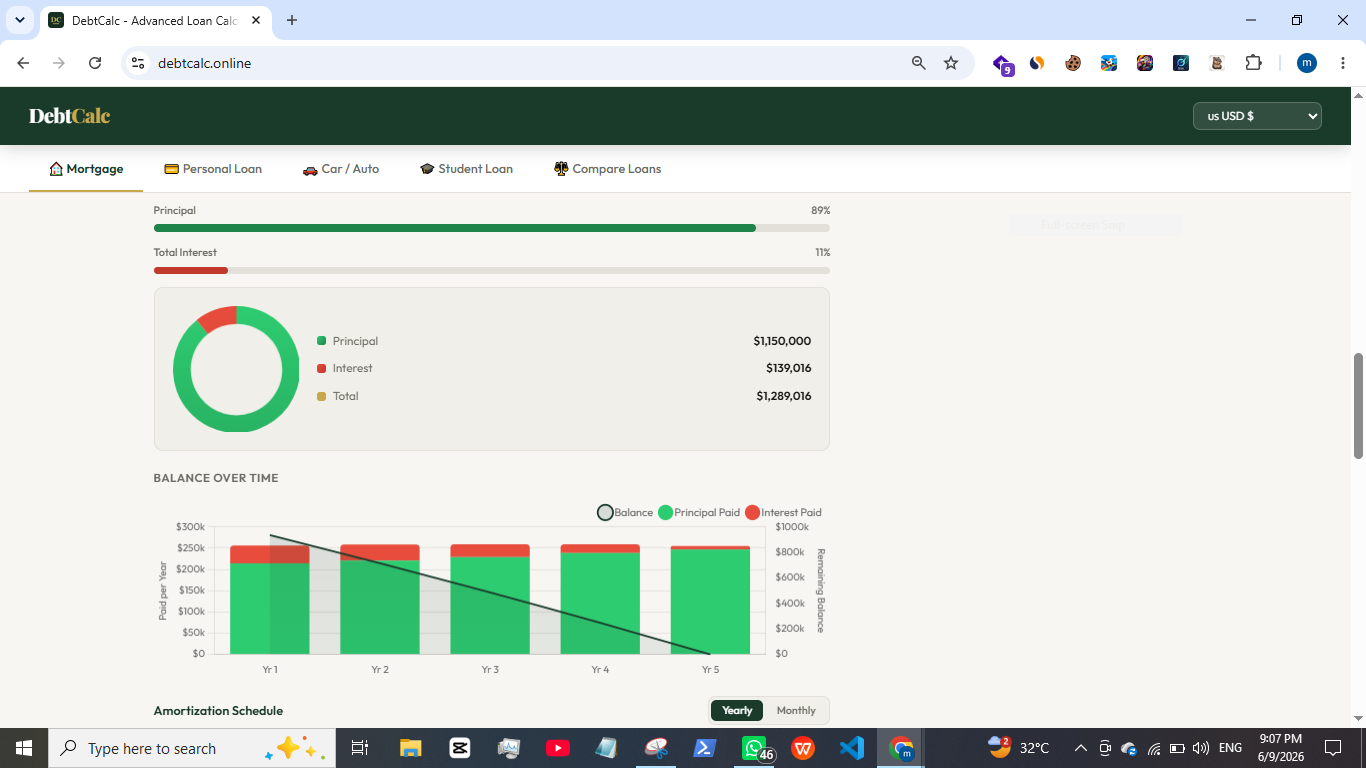
Task: Open the rainbow unicorn extension
Action: (1109, 63)
